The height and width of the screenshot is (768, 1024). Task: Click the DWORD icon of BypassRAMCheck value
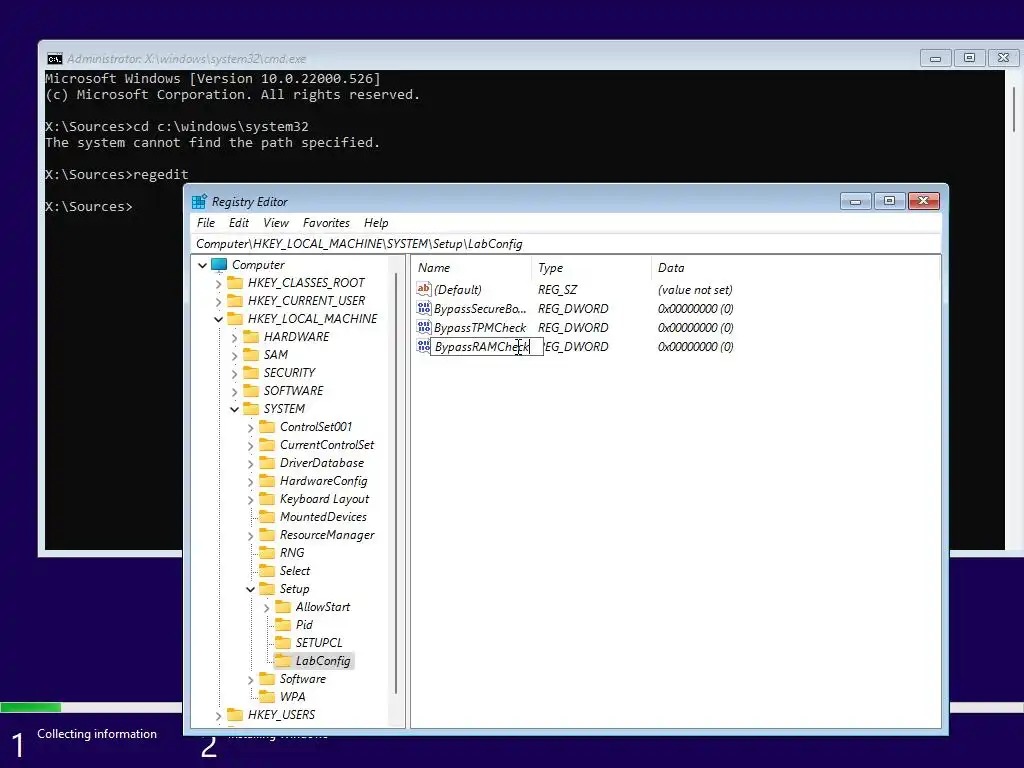[x=424, y=346]
